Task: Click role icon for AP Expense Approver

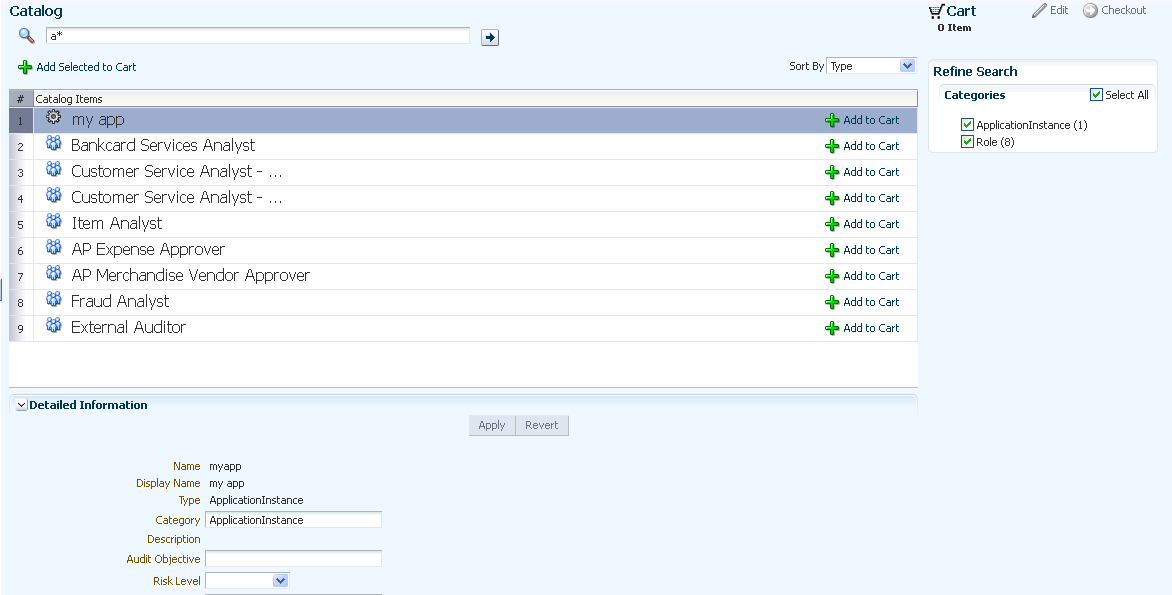Action: pyautogui.click(x=53, y=247)
